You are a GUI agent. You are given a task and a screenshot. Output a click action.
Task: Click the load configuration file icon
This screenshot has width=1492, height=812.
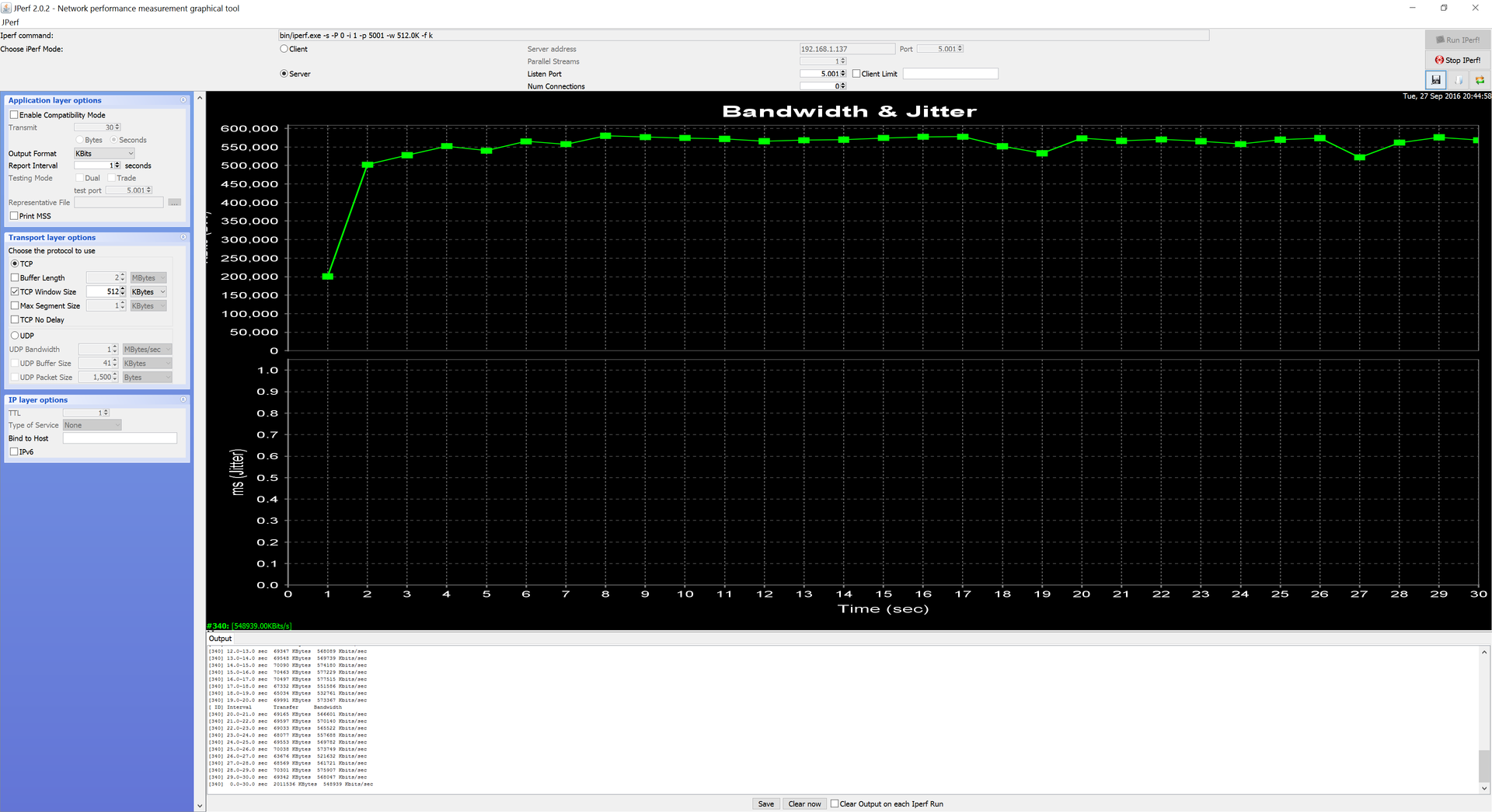click(x=1458, y=79)
